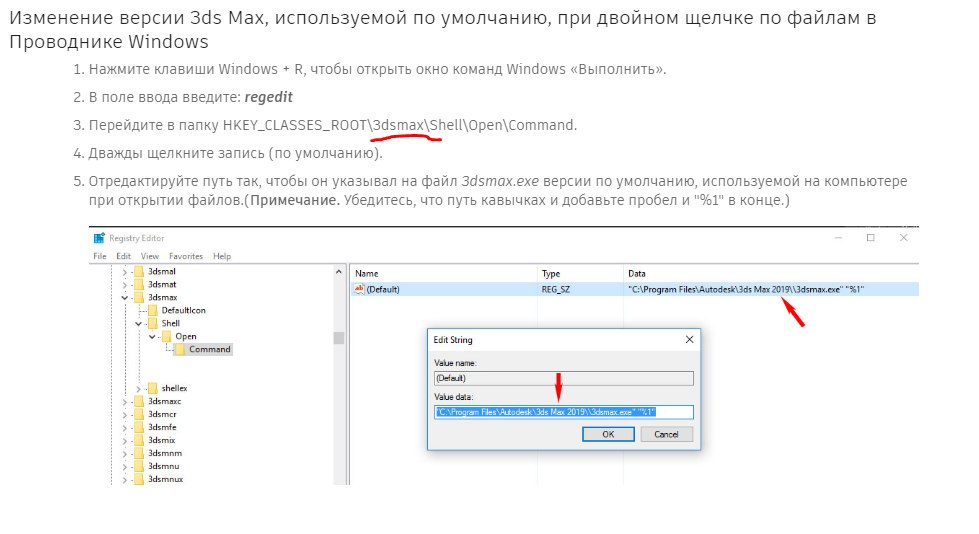Expand the 3dsmnu tree node
The height and width of the screenshot is (534, 979).
124,467
